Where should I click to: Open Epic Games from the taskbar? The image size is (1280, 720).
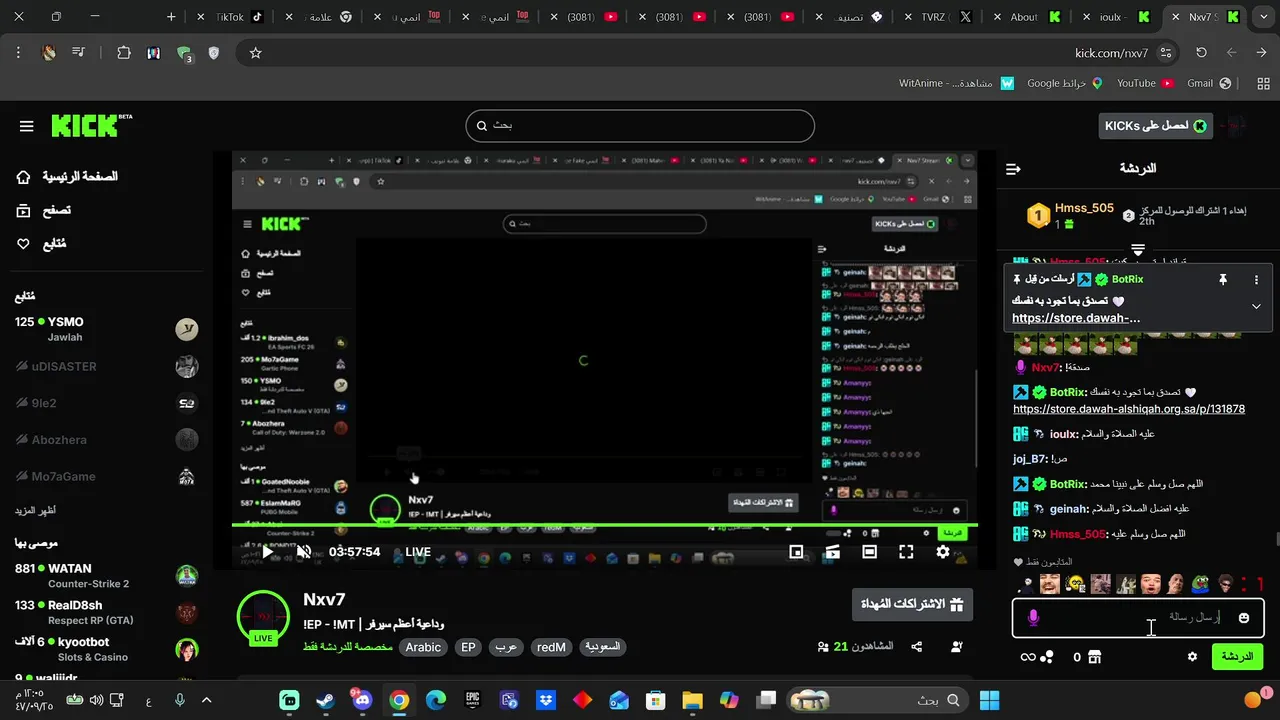(472, 700)
